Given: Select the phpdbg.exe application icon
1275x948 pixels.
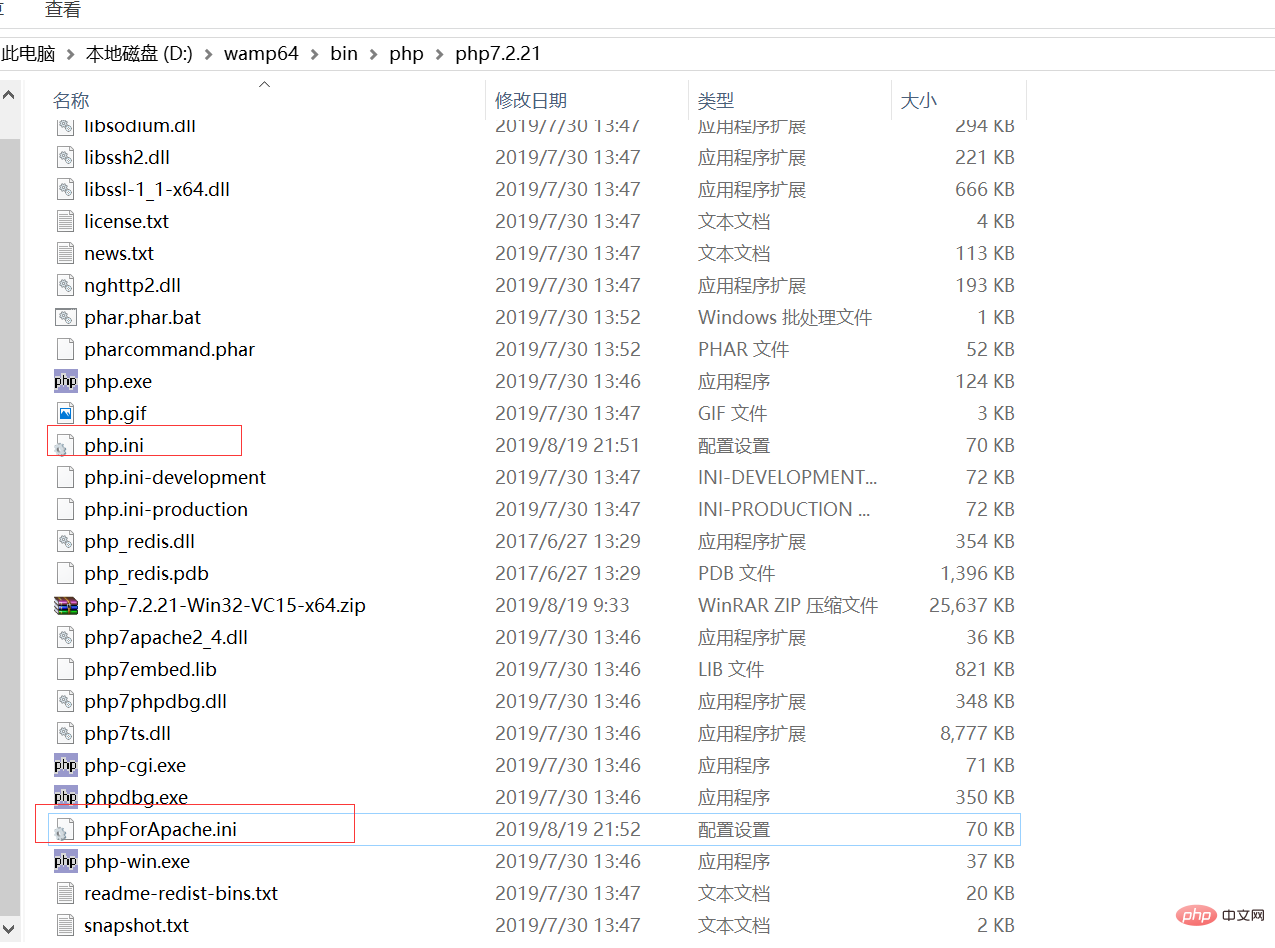Looking at the screenshot, I should (66, 797).
